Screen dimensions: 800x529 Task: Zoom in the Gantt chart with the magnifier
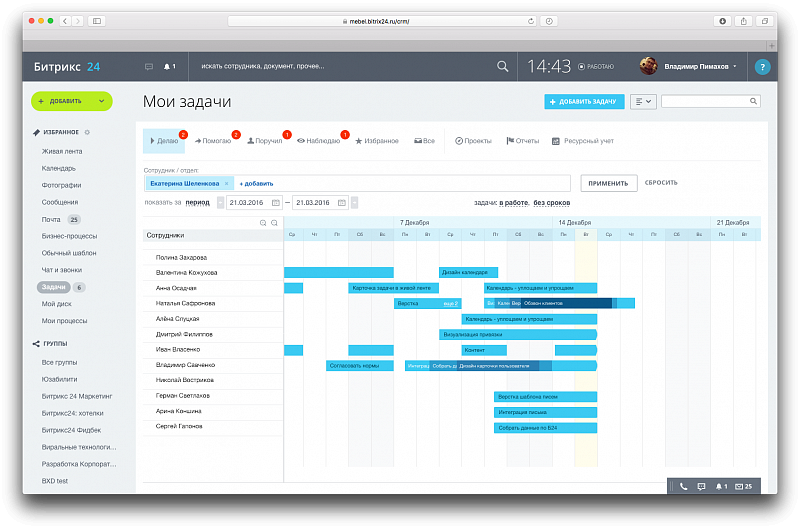263,223
